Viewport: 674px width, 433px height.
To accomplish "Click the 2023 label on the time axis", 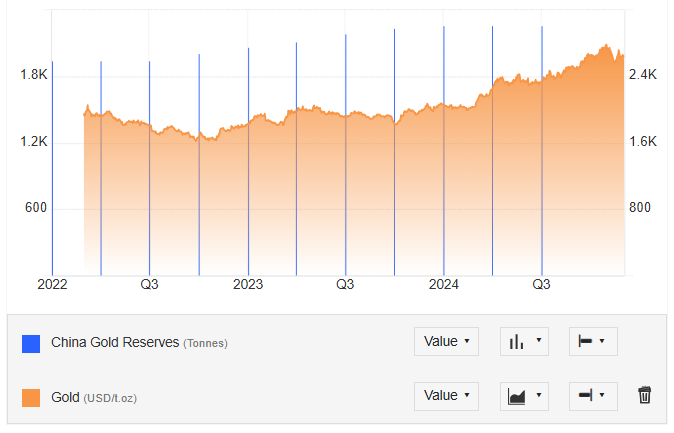I will pos(248,284).
